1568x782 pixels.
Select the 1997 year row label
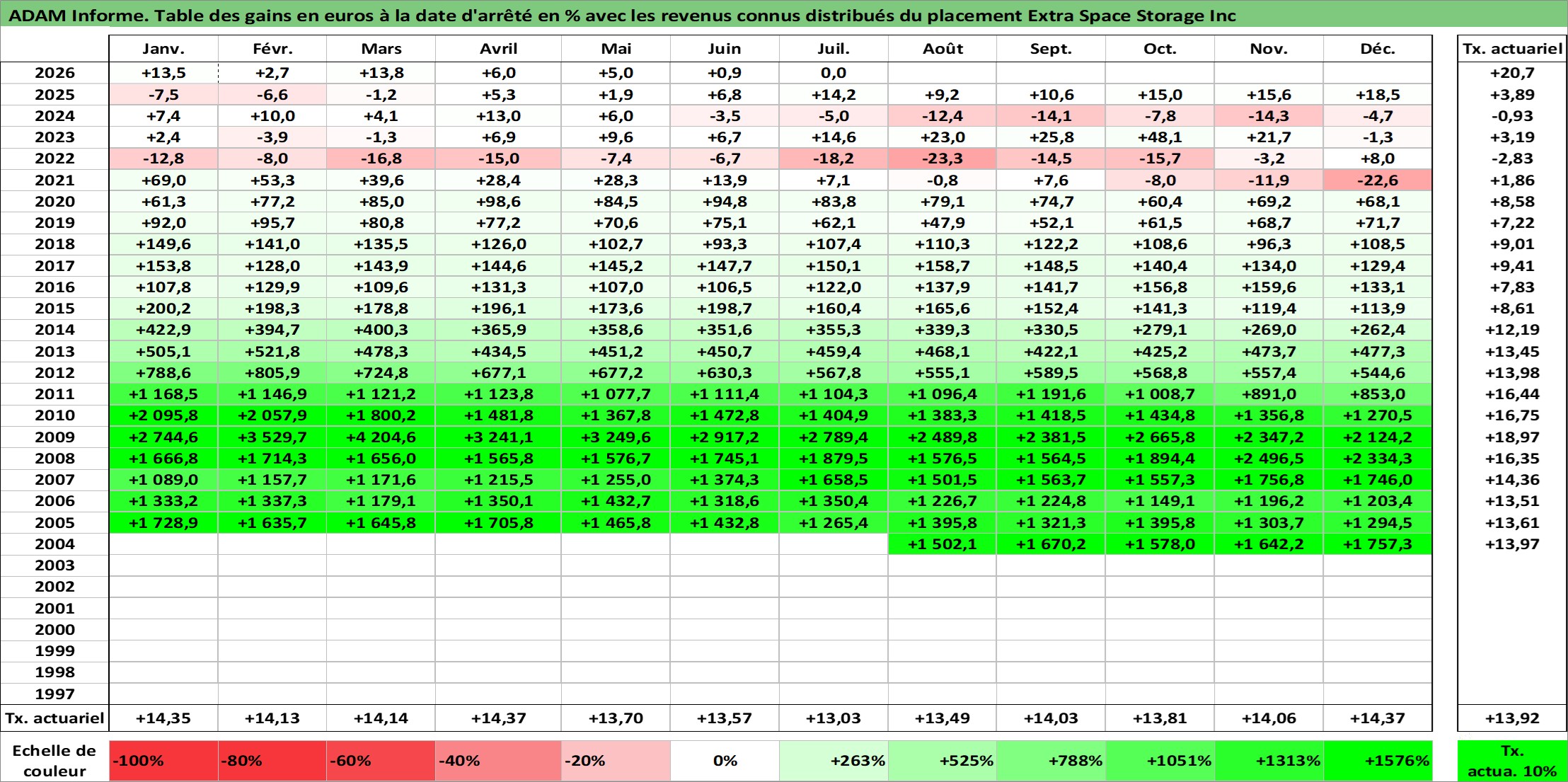54,694
